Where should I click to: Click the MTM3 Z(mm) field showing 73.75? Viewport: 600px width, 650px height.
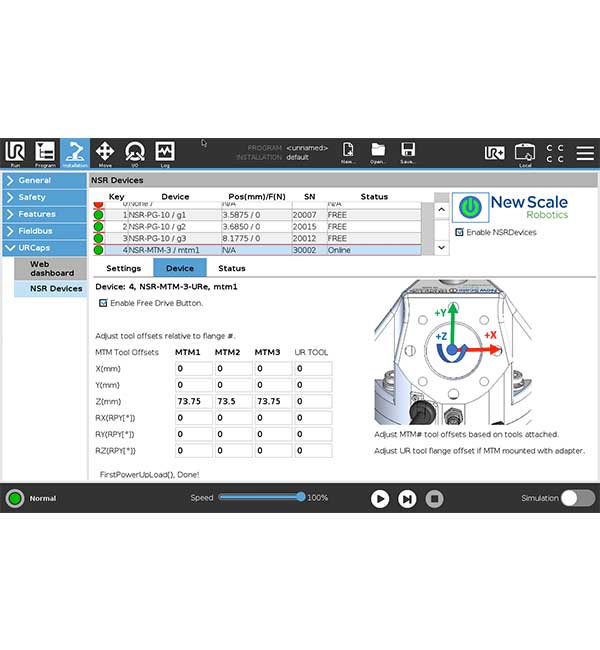273,401
